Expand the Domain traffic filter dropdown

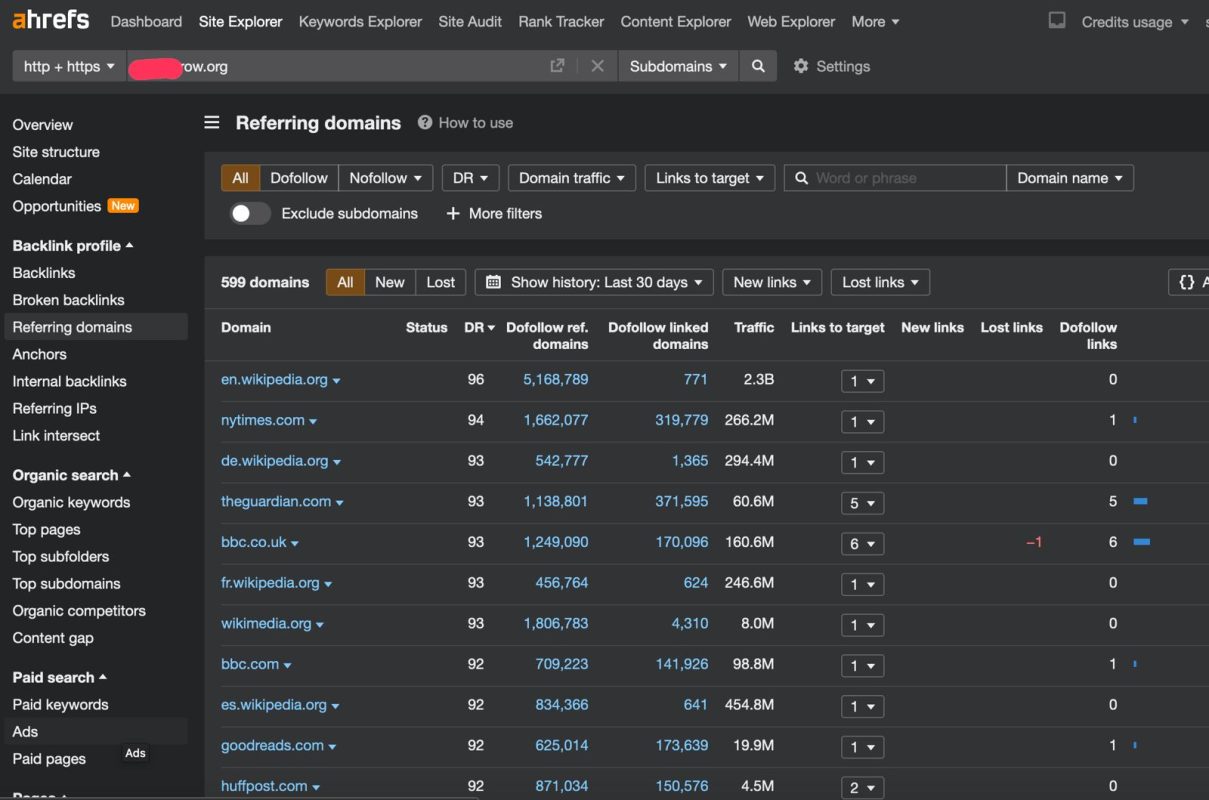pos(572,178)
